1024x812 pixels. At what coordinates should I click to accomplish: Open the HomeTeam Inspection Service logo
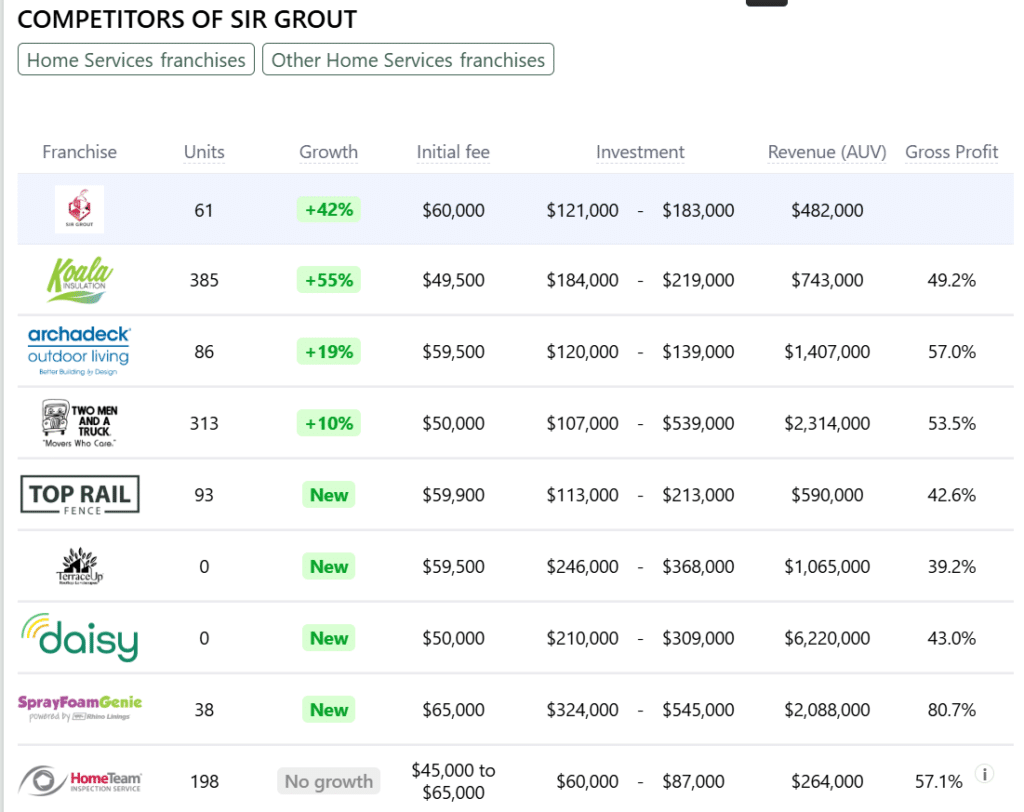click(80, 781)
